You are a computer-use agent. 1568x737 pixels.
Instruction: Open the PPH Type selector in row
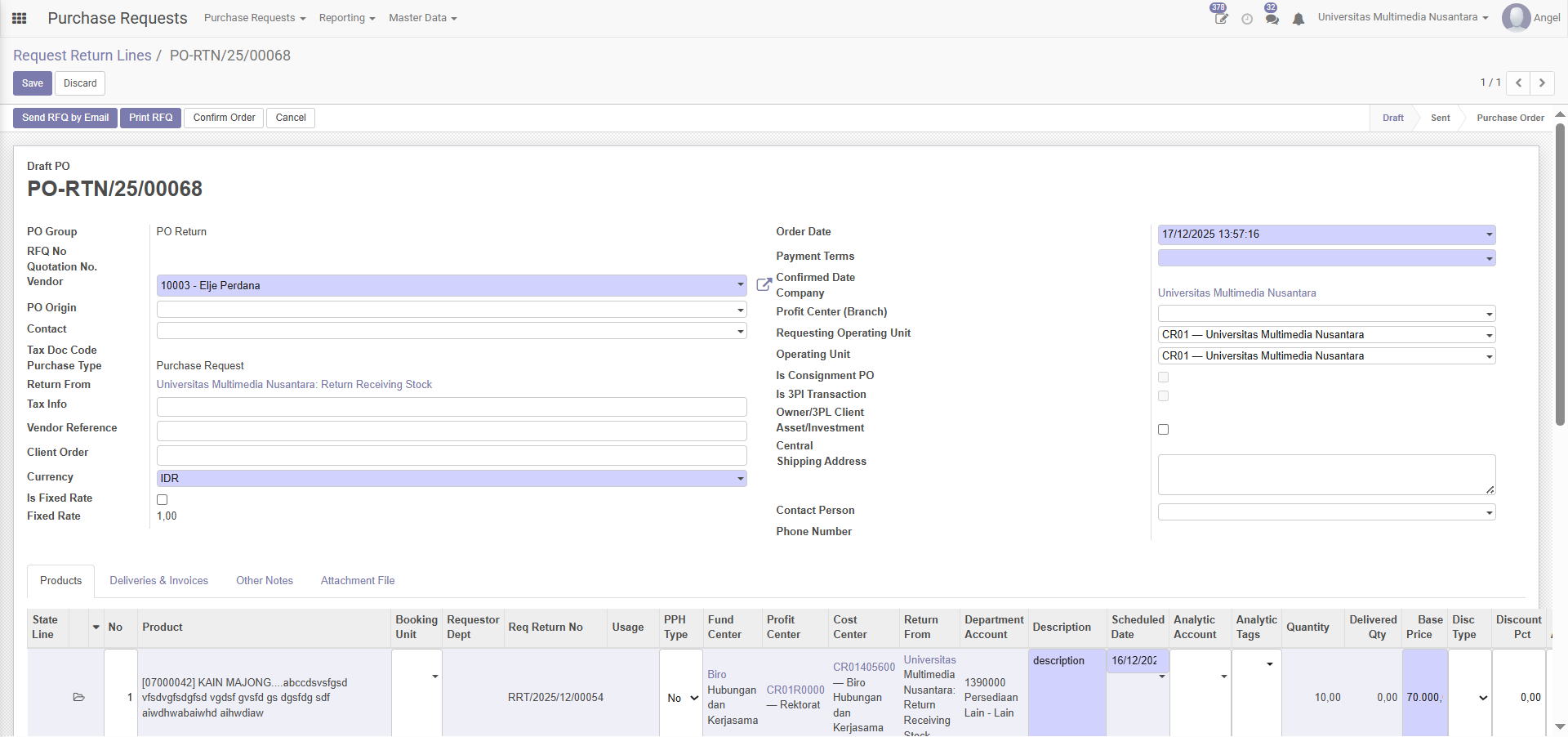[681, 698]
